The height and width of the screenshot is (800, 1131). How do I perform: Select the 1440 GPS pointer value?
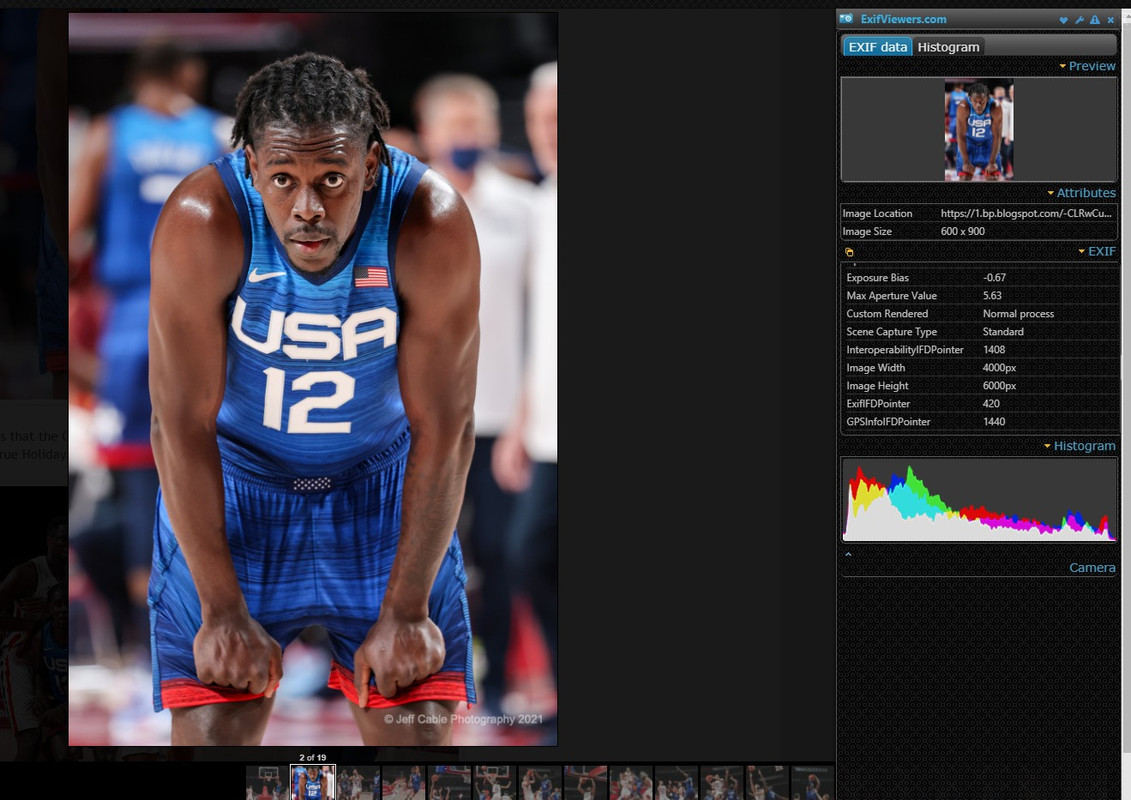tap(994, 422)
